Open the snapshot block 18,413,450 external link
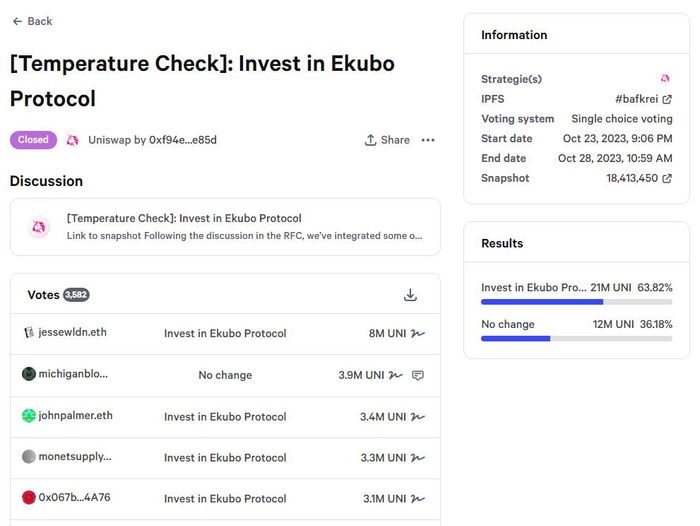This screenshot has height=526, width=700. (667, 179)
